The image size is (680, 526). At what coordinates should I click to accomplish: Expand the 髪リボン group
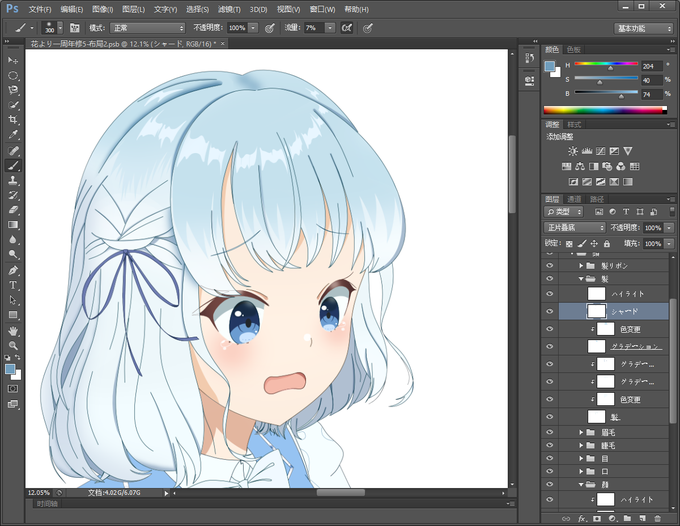(x=581, y=265)
